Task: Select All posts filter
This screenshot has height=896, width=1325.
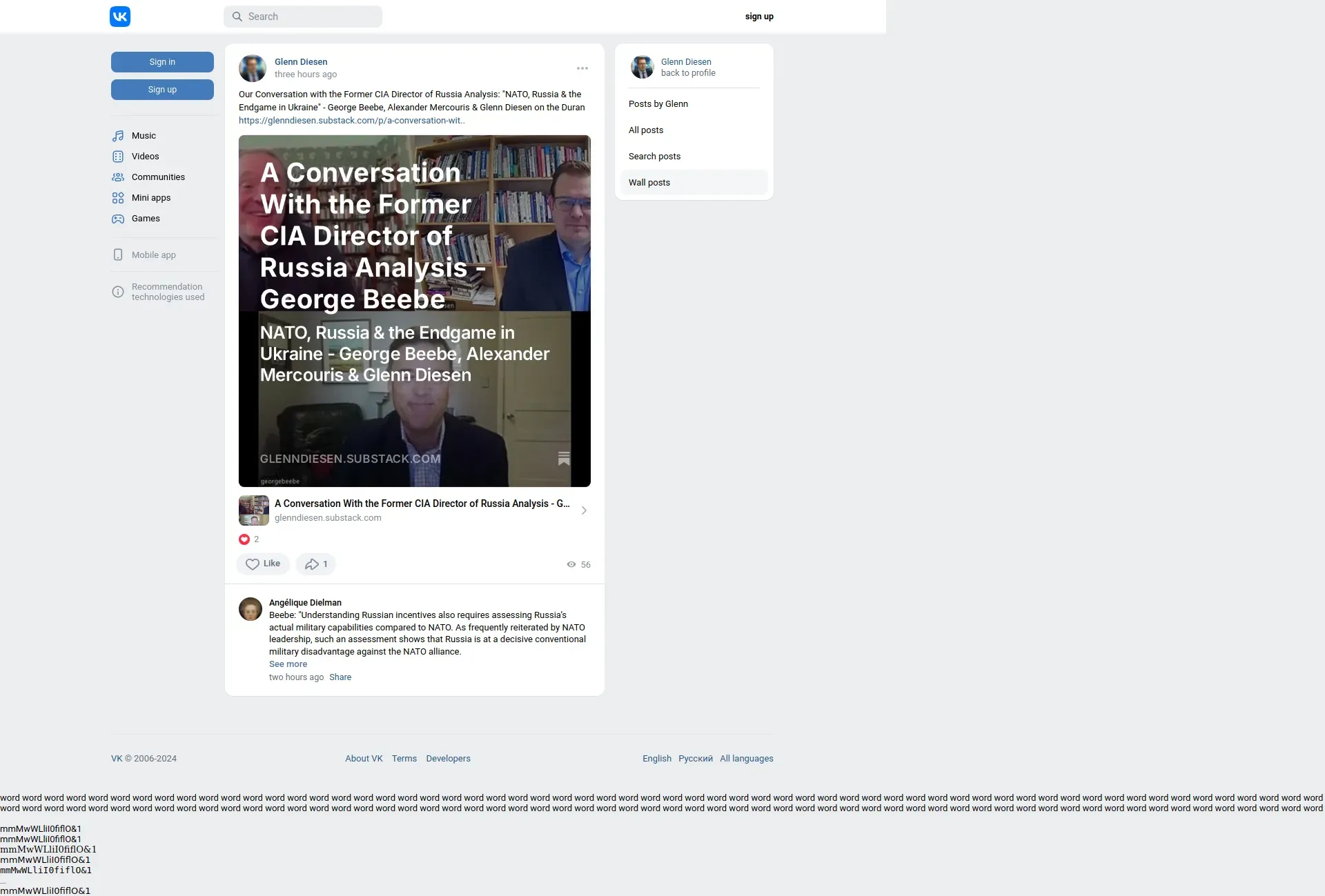Action: [694, 130]
